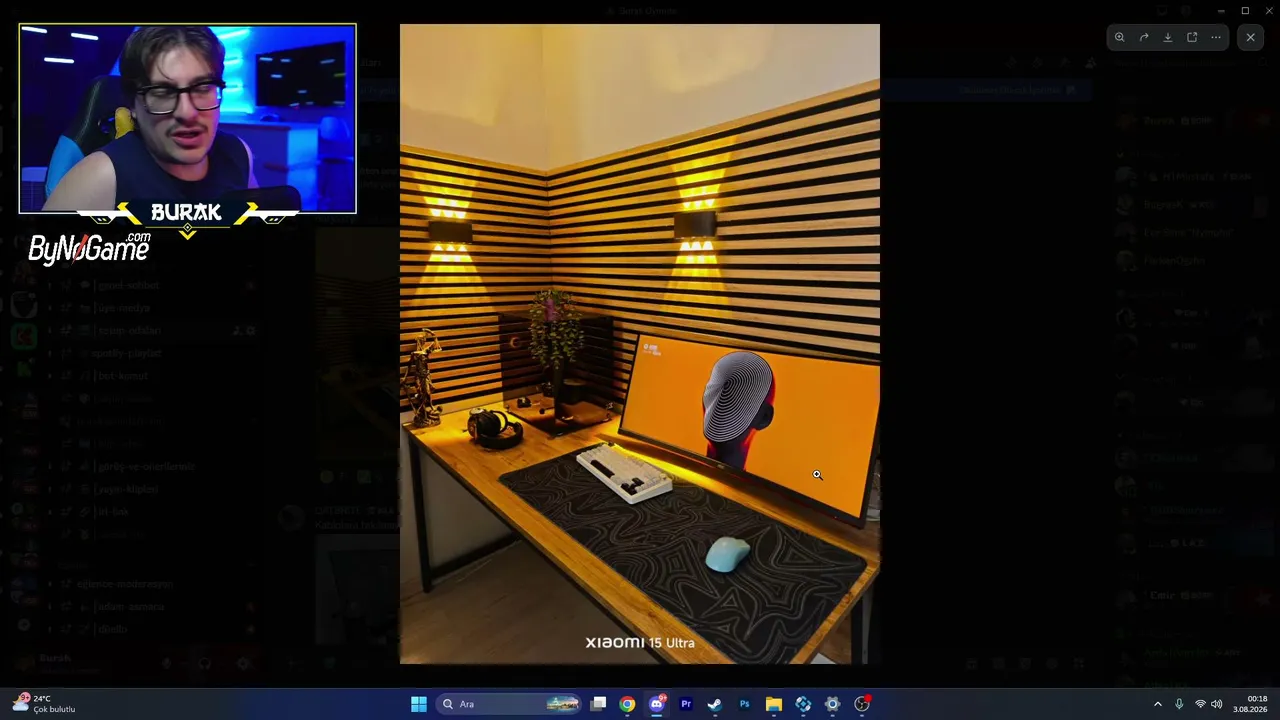This screenshot has height=720, width=1280.
Task: Open Adobe Photoshop from the taskbar
Action: tap(744, 704)
